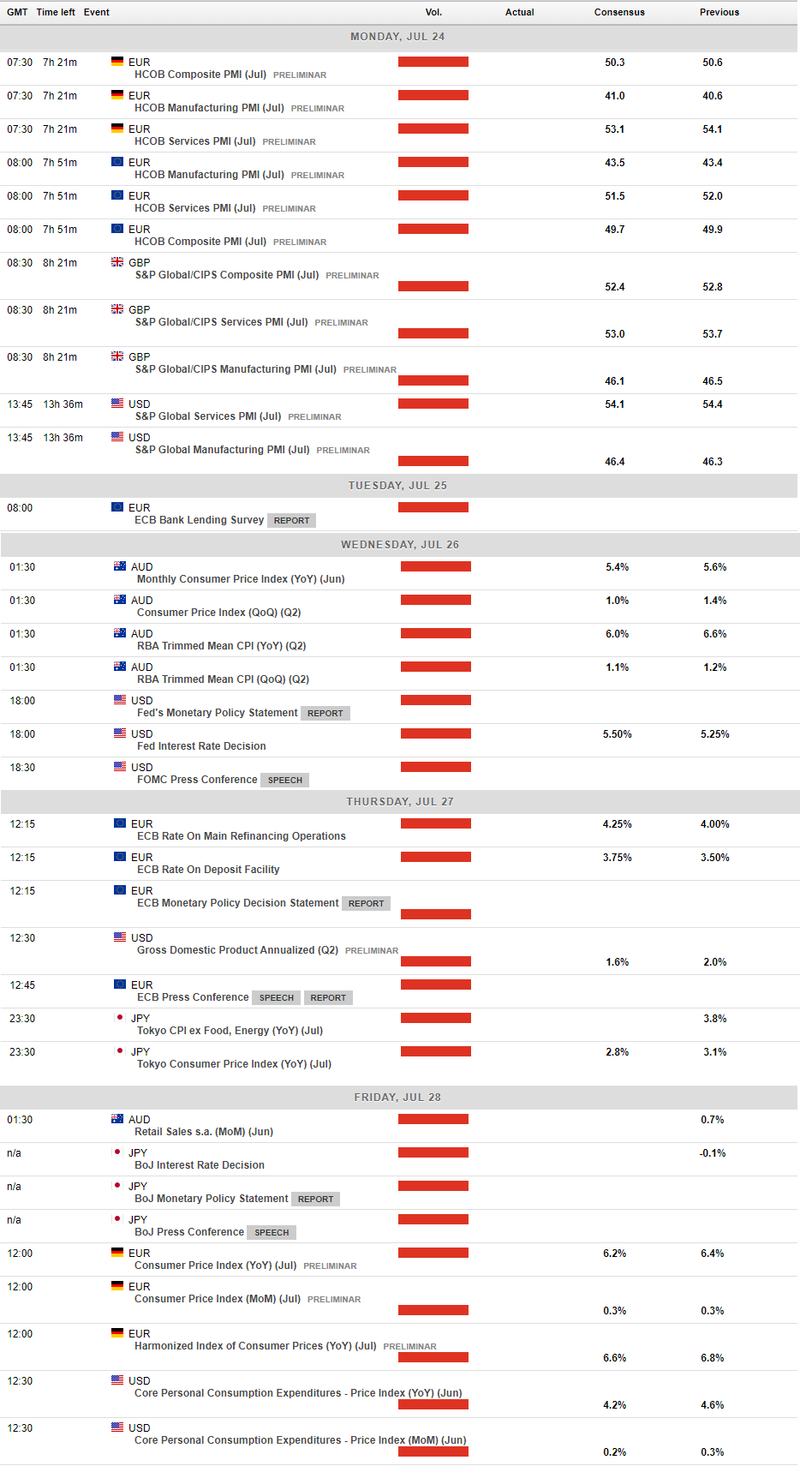The height and width of the screenshot is (1484, 812).
Task: Click the Japan flag for Tokyo Consumer Price Index
Action: point(120,1051)
